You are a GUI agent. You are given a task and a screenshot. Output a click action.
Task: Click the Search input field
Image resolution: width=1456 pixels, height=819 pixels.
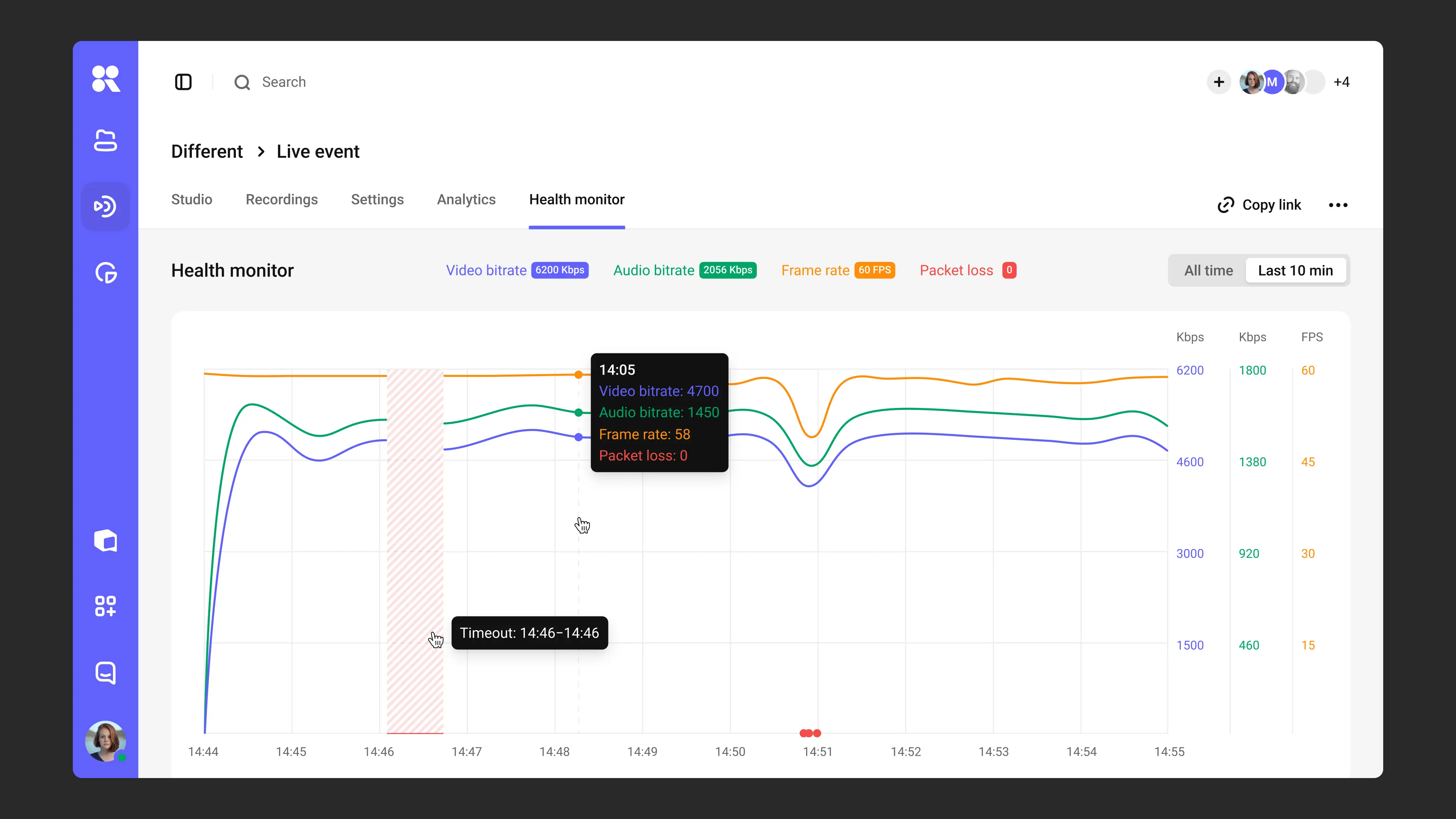284,82
